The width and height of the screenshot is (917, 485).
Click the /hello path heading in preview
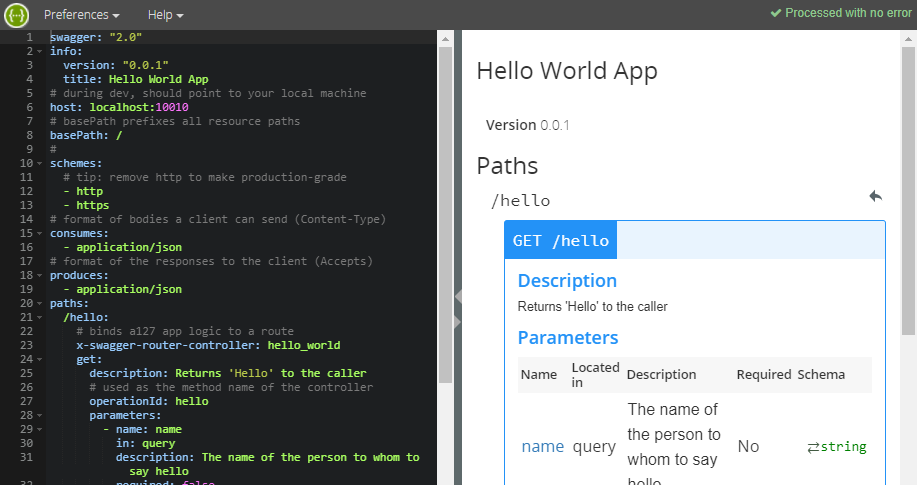click(520, 200)
